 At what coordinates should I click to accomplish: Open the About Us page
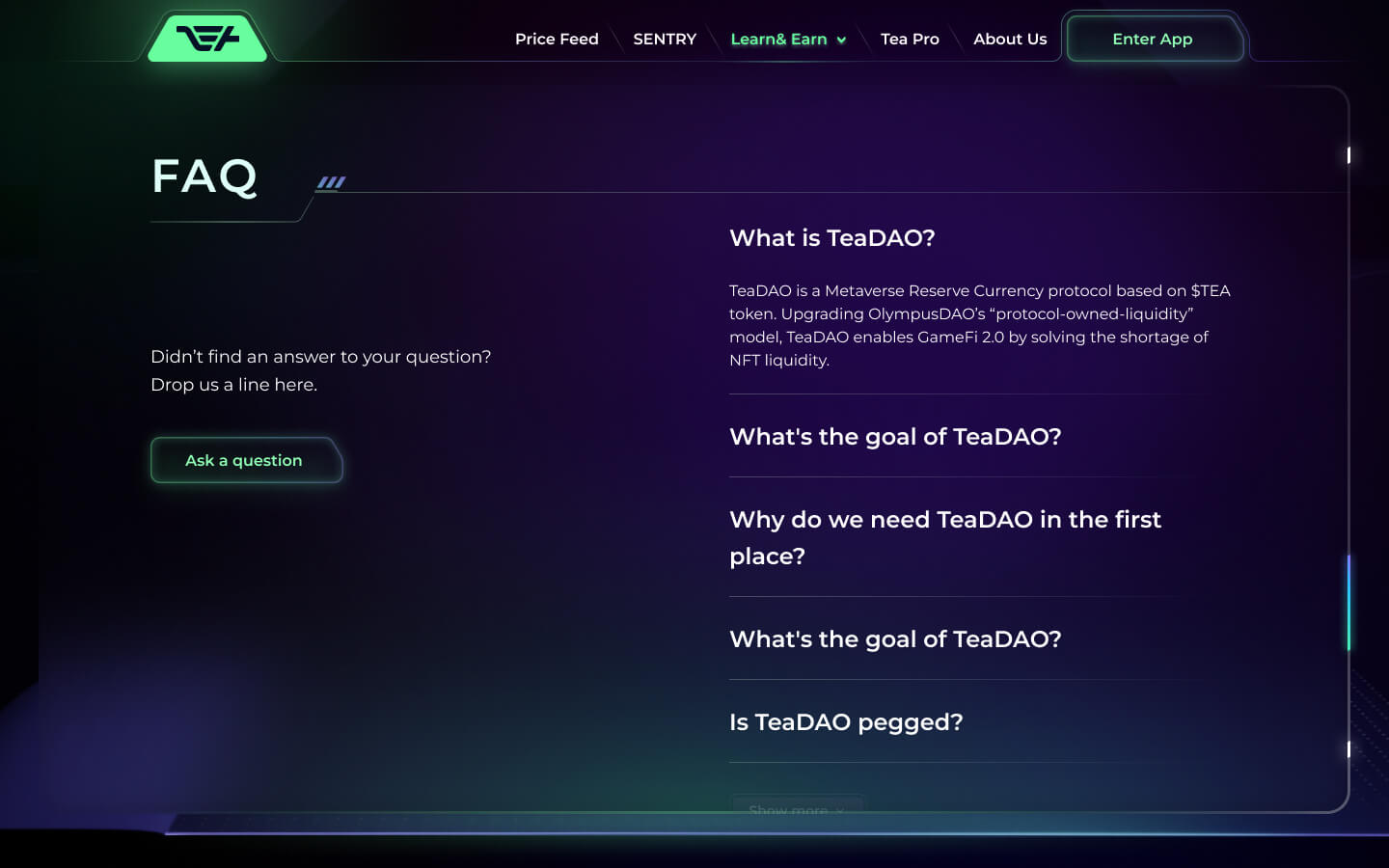point(1010,39)
